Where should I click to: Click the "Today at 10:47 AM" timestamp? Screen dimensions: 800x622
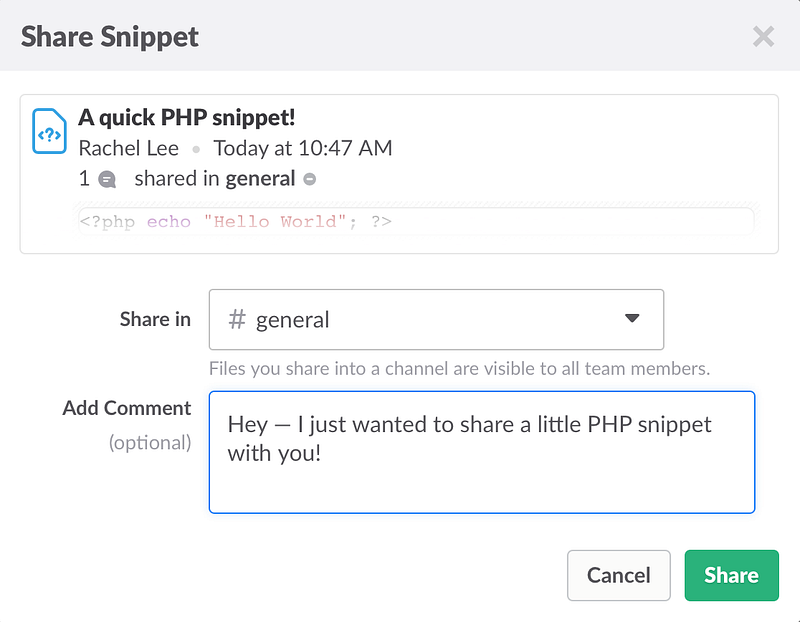pos(303,148)
